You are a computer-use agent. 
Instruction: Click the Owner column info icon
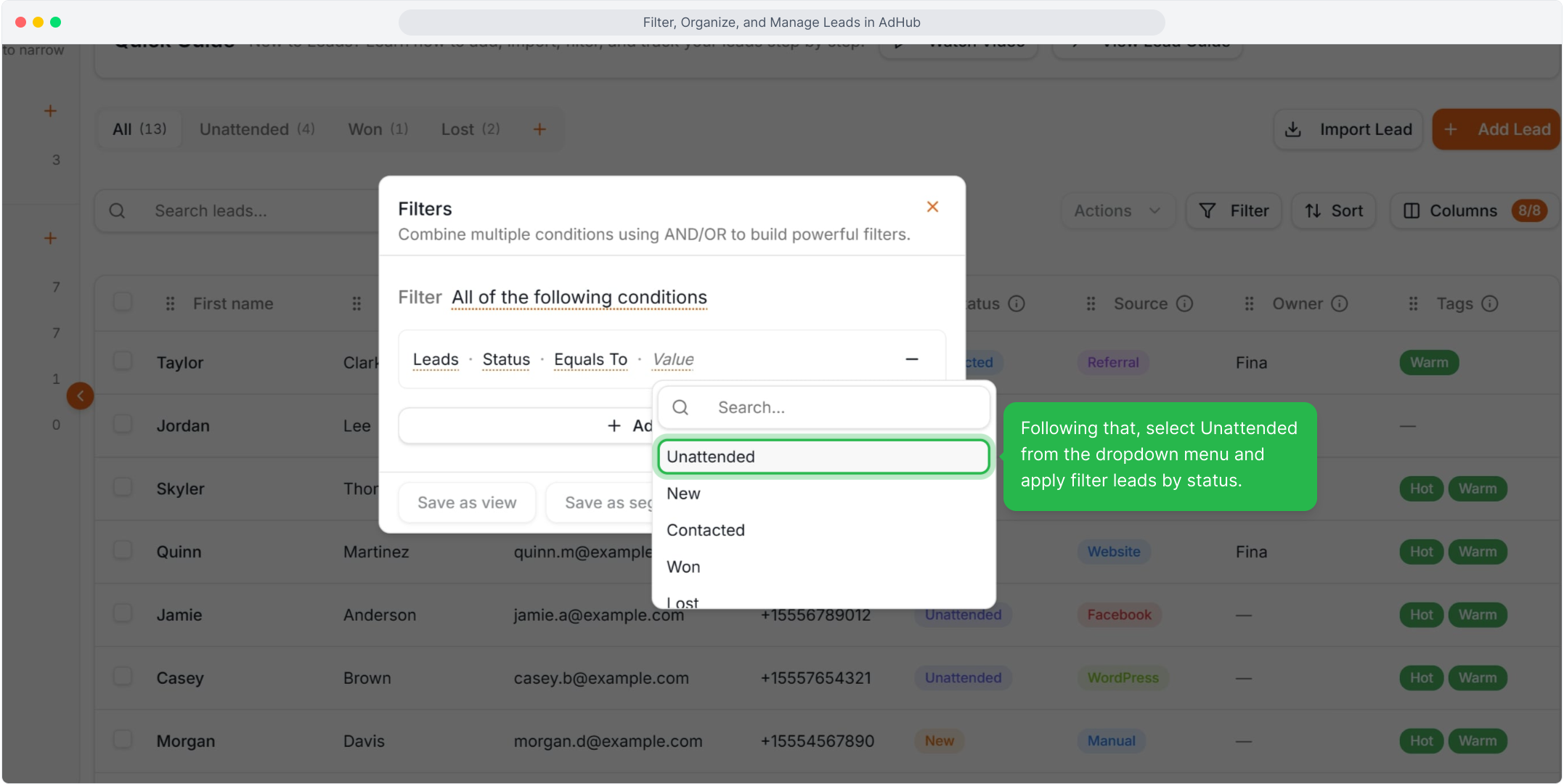coord(1340,303)
